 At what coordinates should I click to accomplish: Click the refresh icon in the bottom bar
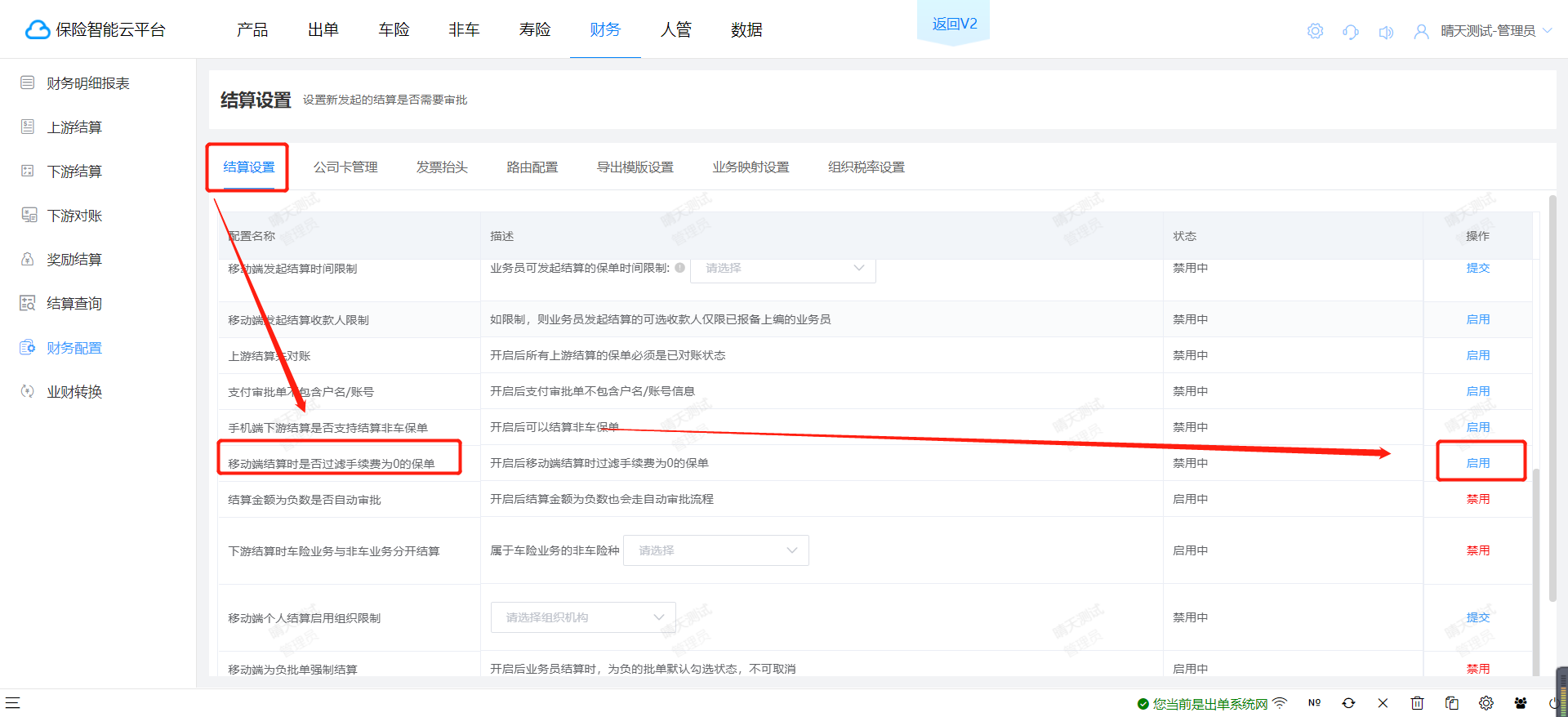pyautogui.click(x=1348, y=702)
